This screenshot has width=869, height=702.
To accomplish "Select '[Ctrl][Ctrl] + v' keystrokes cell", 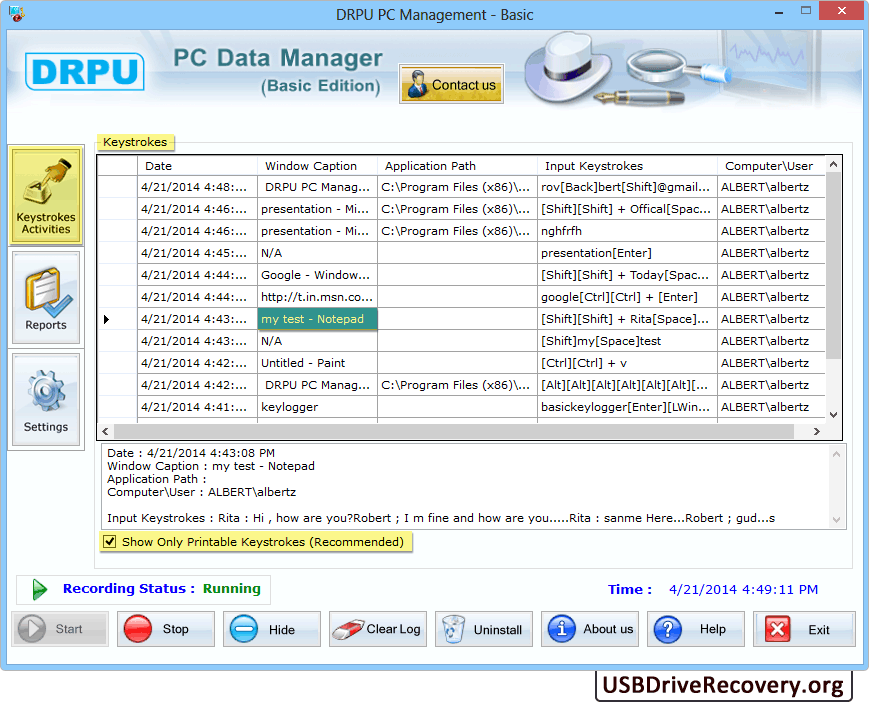I will [627, 363].
